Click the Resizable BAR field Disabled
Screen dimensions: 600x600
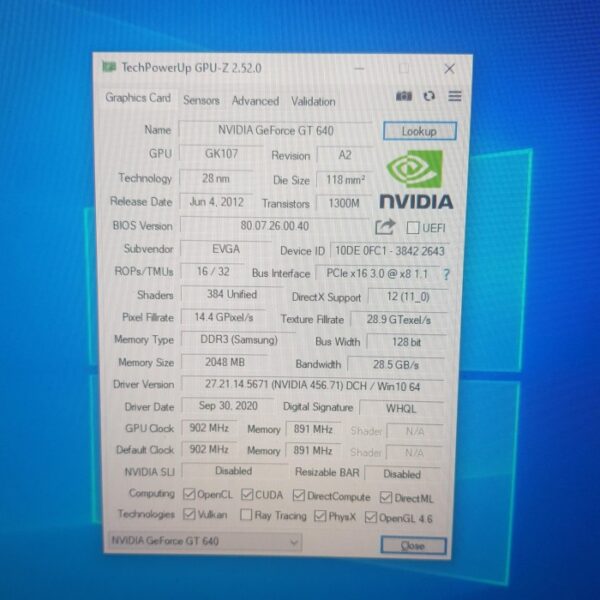[402, 474]
